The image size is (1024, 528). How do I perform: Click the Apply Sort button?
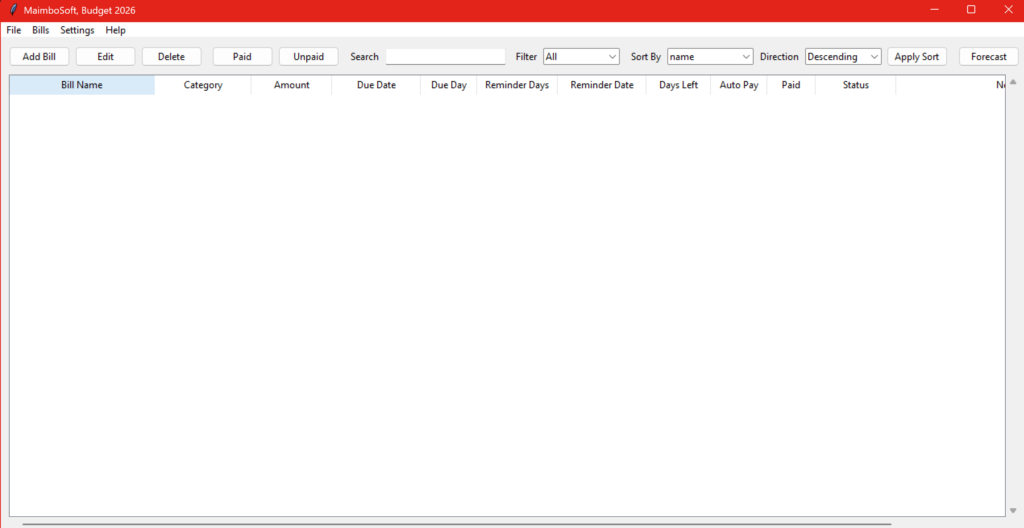coord(916,57)
